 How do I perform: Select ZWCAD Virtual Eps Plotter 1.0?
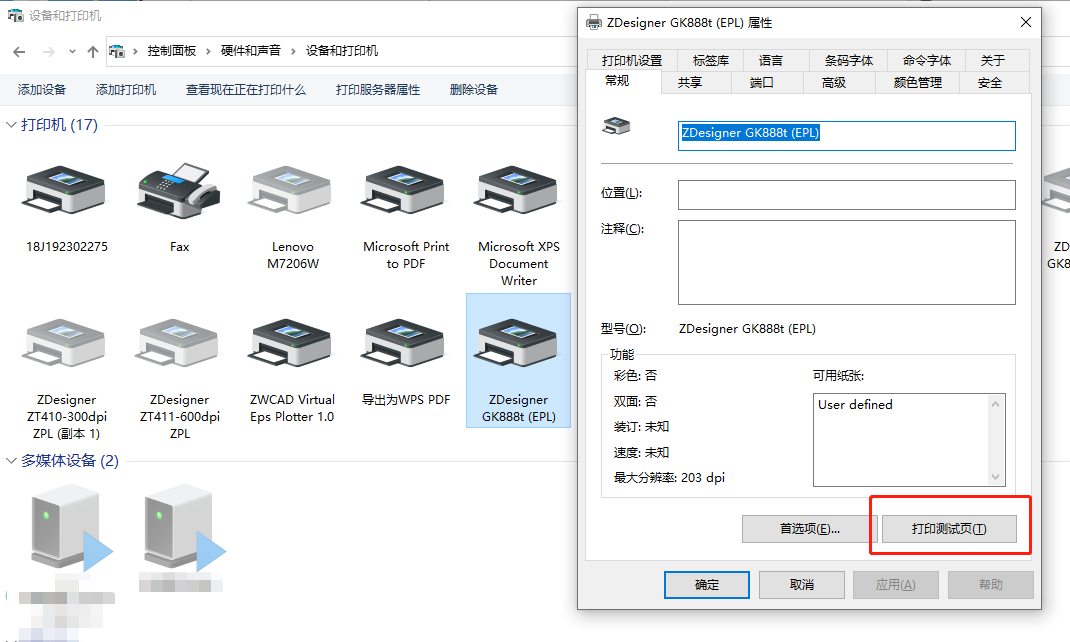(x=292, y=348)
